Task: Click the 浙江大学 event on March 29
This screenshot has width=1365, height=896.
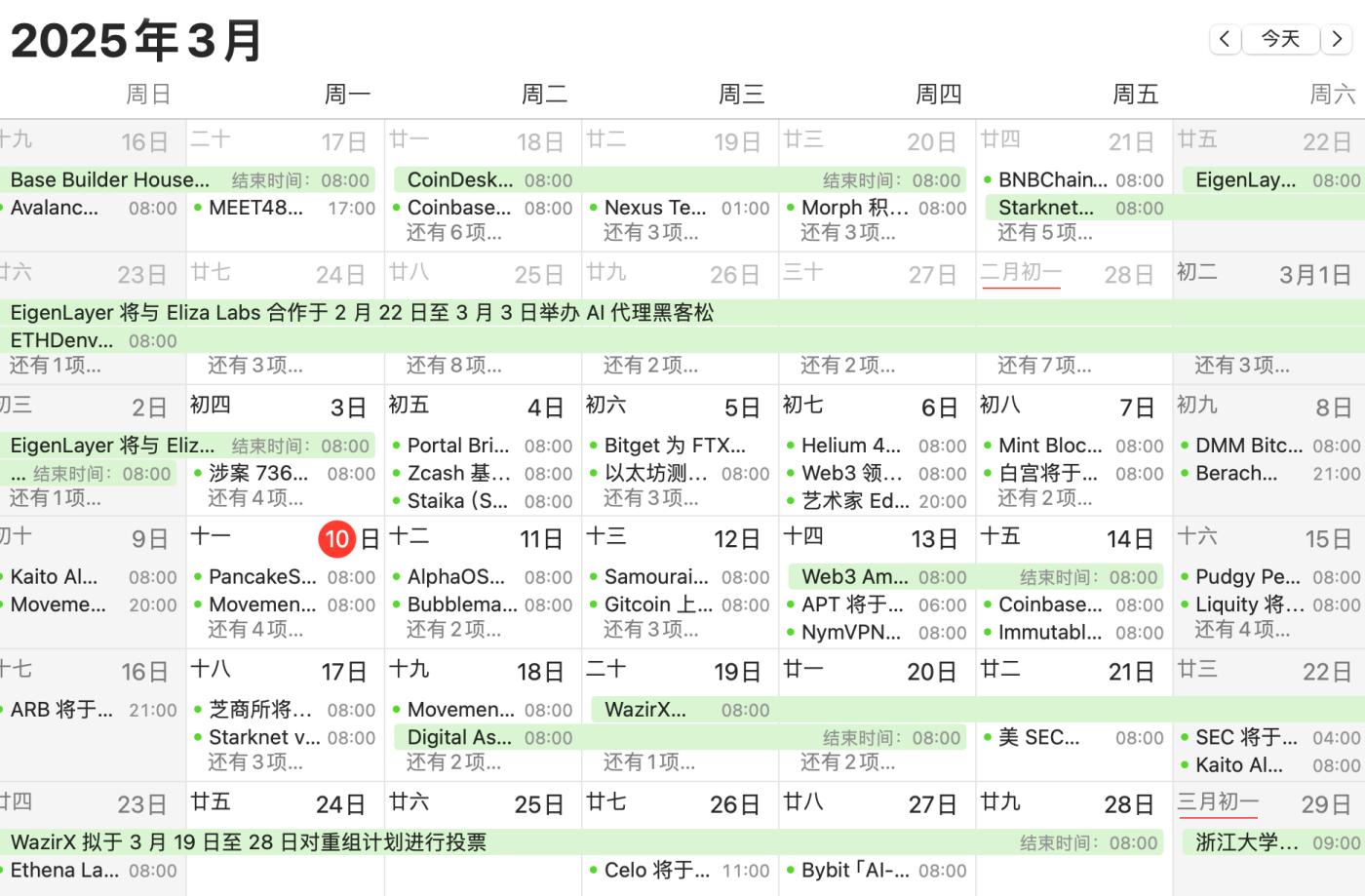Action: (x=1247, y=842)
